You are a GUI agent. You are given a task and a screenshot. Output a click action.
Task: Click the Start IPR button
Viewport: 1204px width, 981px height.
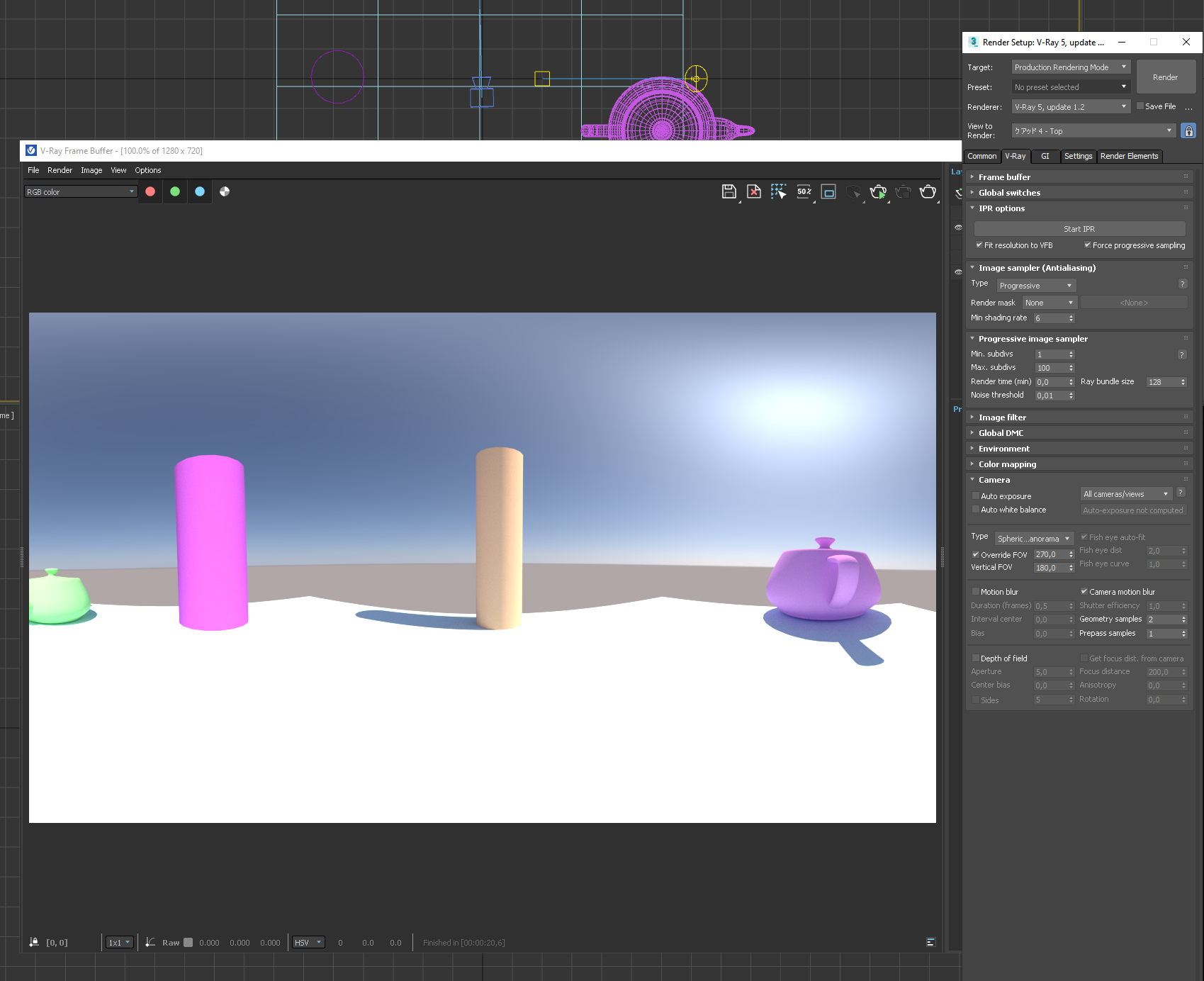(1079, 229)
